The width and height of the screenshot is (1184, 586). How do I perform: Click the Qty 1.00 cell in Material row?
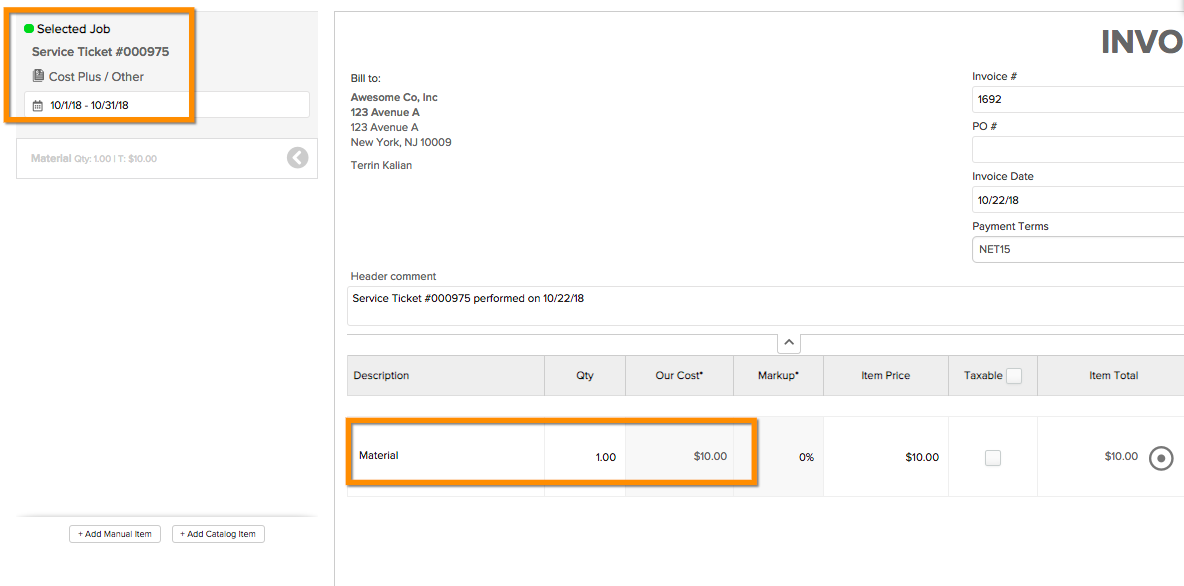pyautogui.click(x=585, y=457)
